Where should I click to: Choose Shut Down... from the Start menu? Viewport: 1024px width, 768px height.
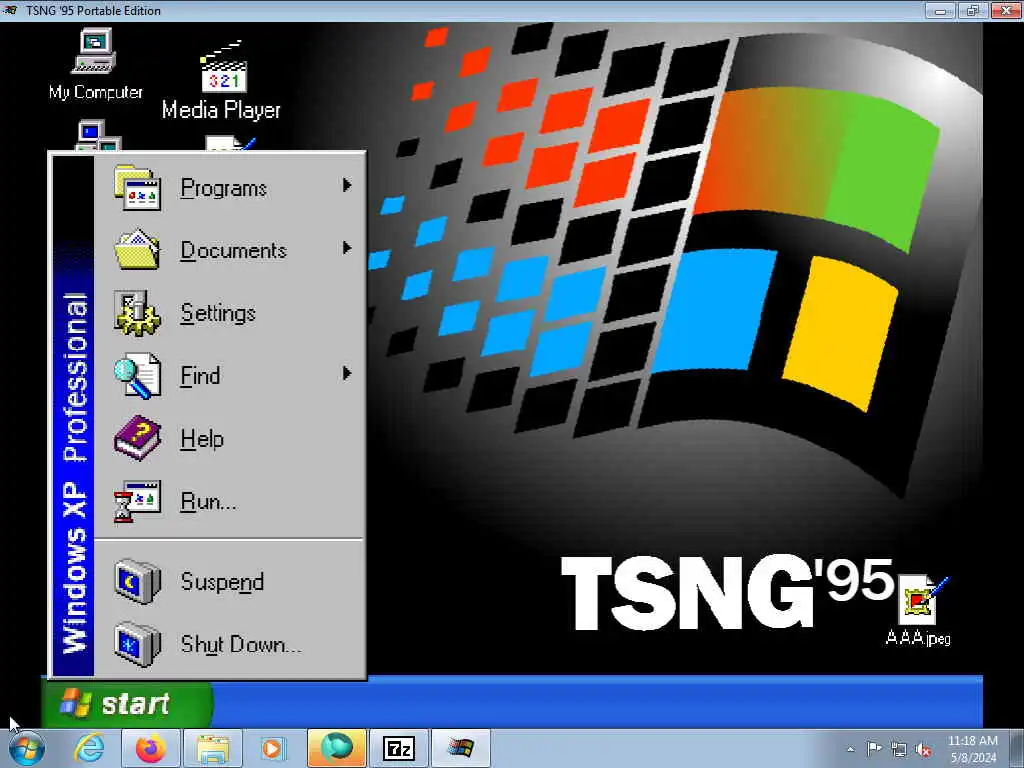[x=229, y=644]
